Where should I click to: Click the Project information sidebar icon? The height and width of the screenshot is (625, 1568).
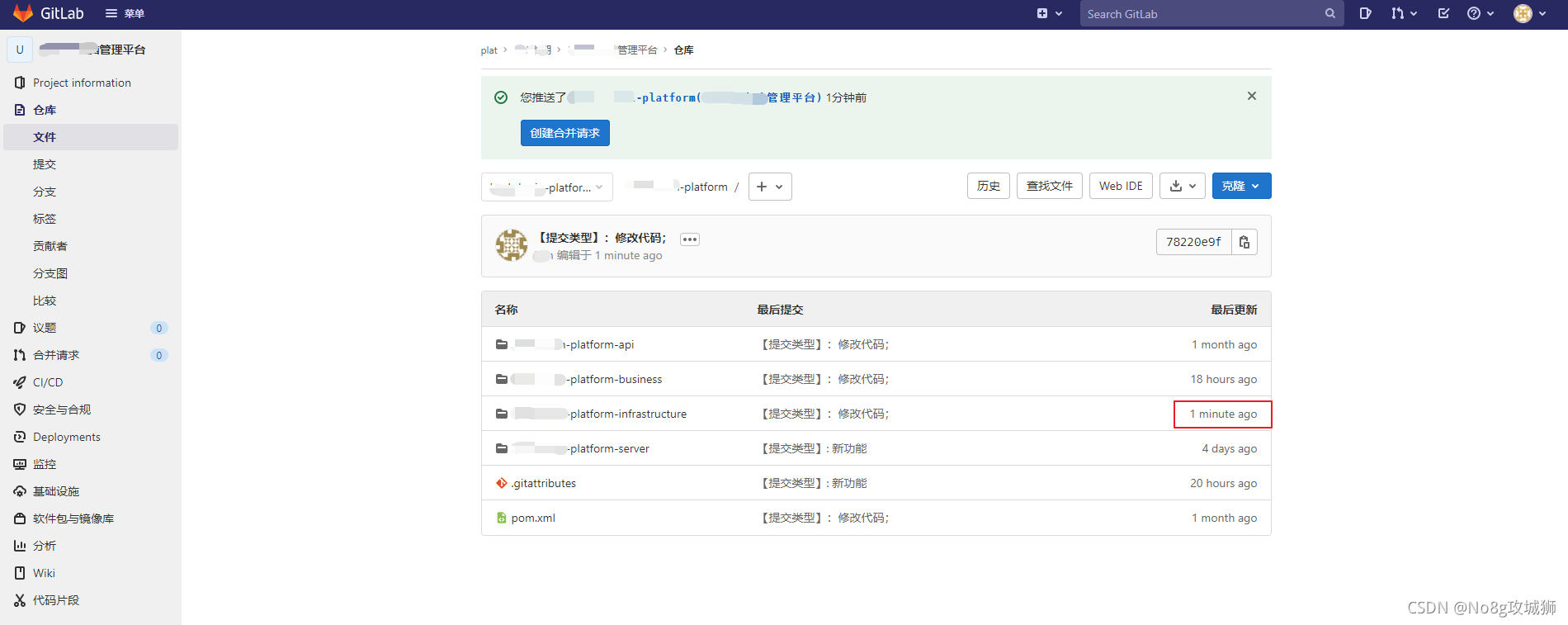tap(20, 83)
